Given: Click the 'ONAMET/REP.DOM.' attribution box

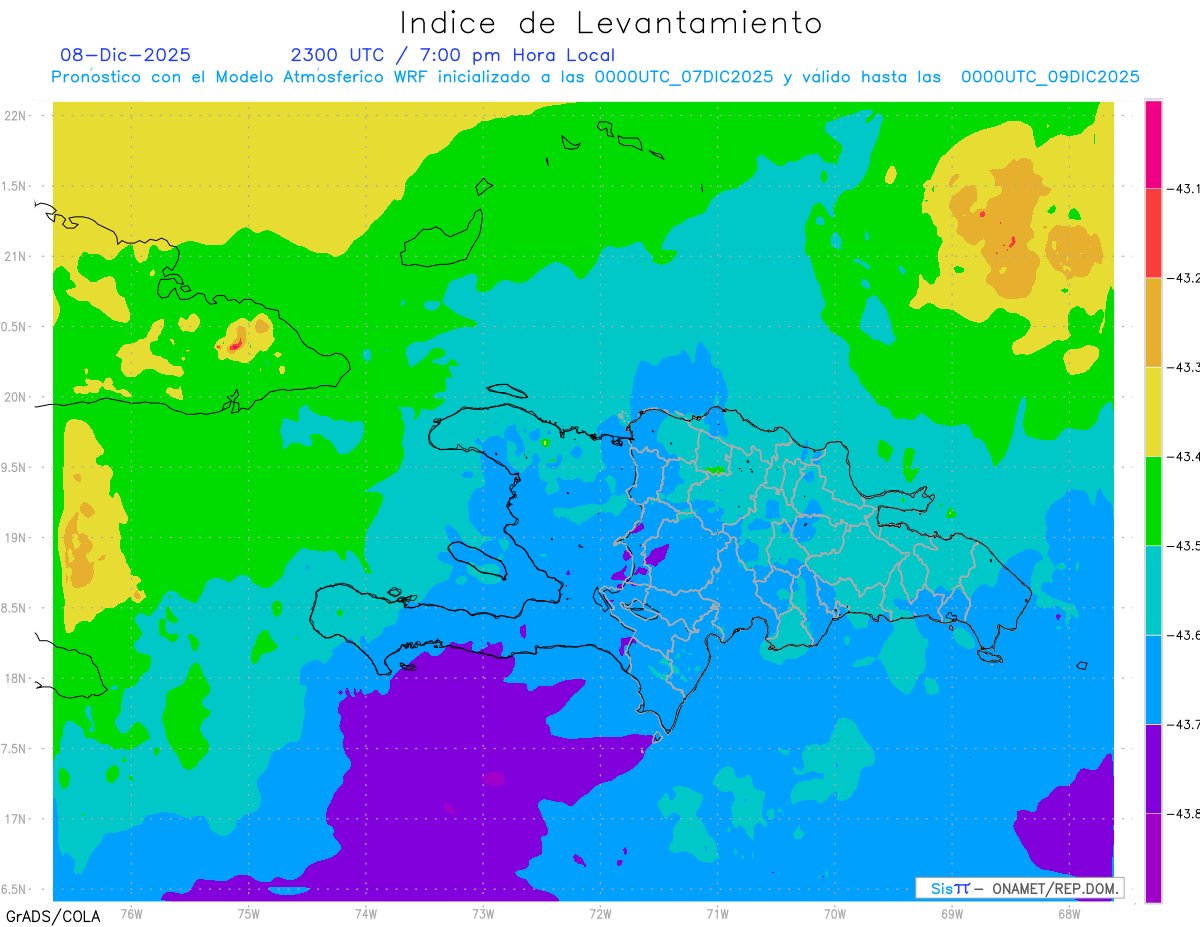Looking at the screenshot, I should pyautogui.click(x=1020, y=888).
